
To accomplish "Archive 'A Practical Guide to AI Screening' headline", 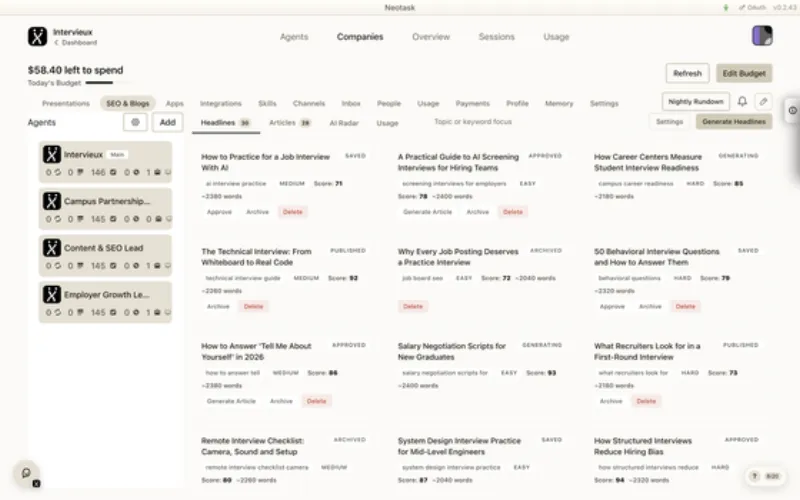I will [x=478, y=212].
